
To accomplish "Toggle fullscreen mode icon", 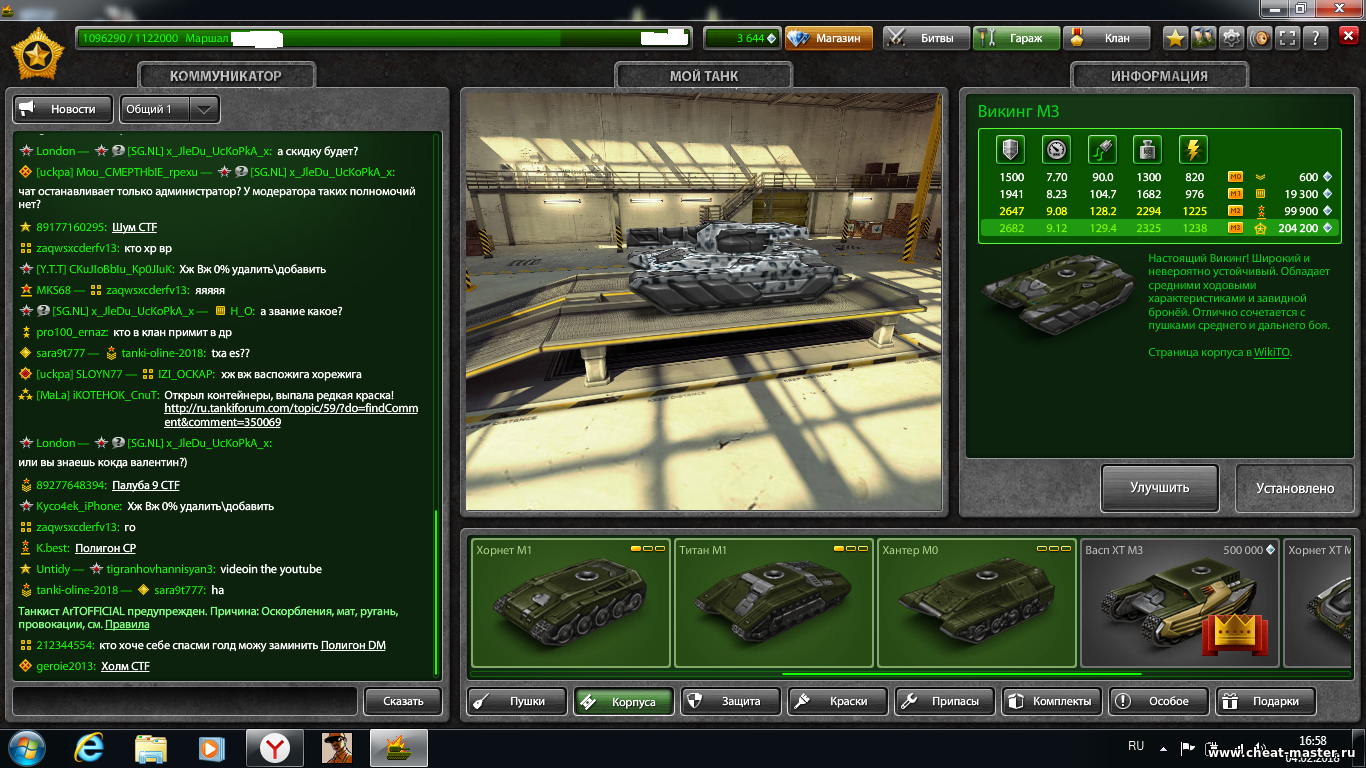I will 1288,38.
